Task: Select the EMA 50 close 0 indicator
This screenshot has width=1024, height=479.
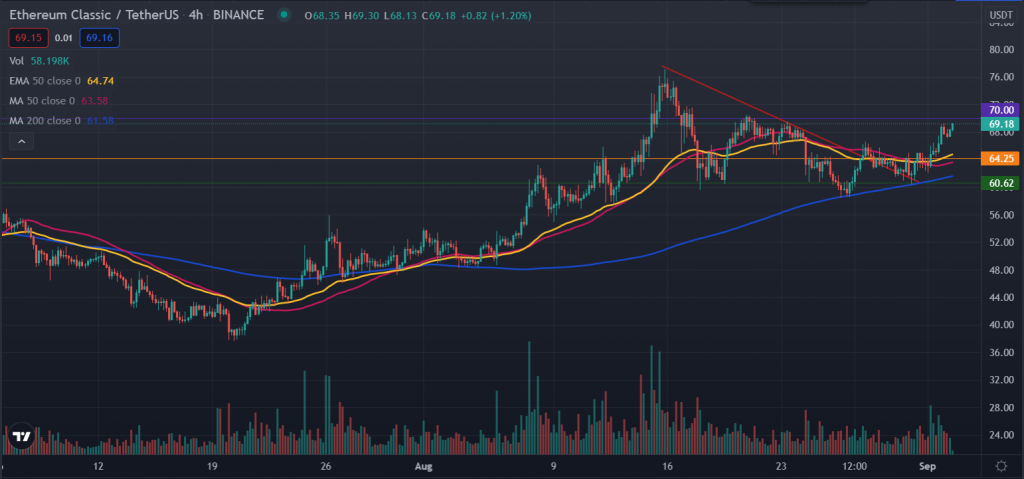Action: point(45,80)
